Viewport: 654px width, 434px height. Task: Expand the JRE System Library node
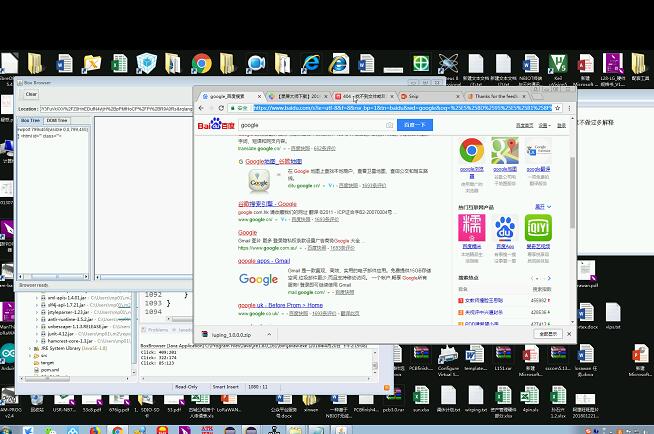pos(30,348)
